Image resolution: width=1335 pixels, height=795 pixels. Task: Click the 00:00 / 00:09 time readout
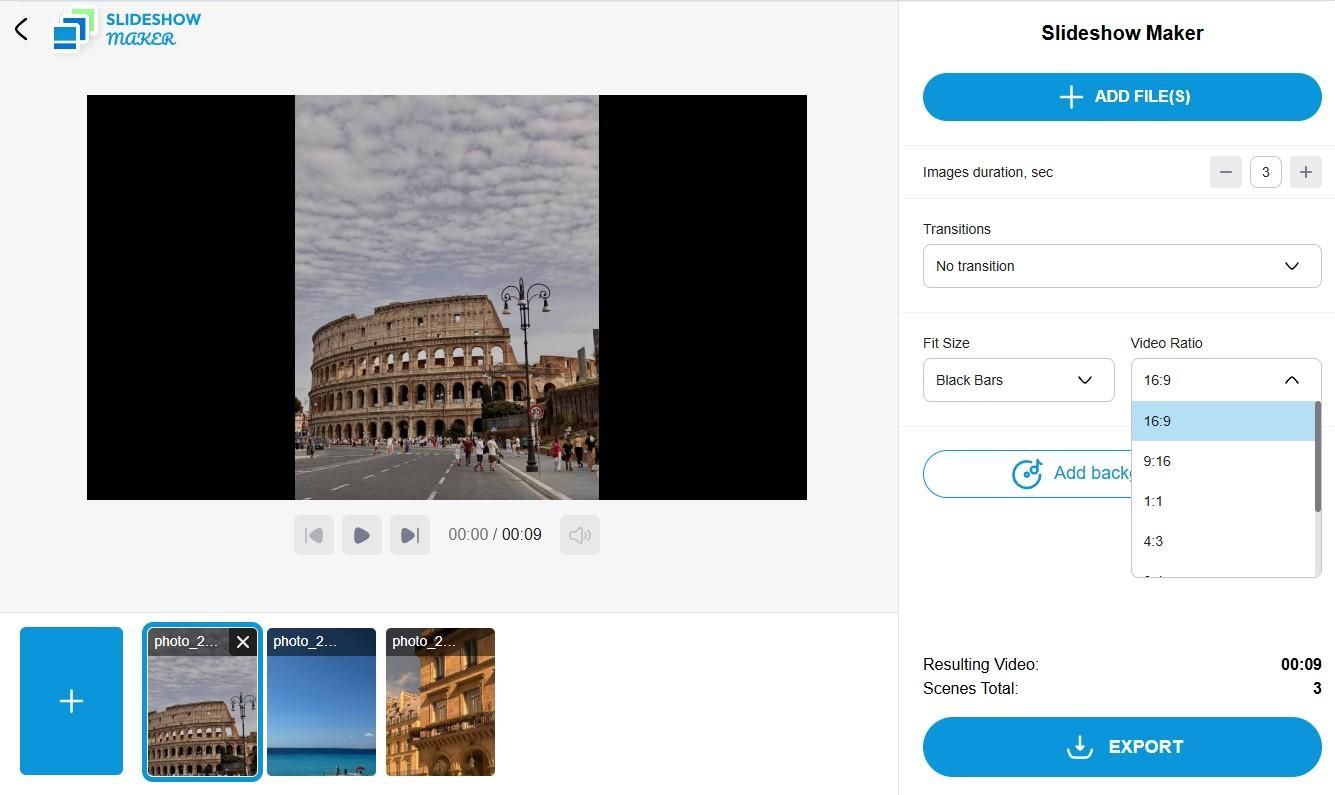(495, 535)
